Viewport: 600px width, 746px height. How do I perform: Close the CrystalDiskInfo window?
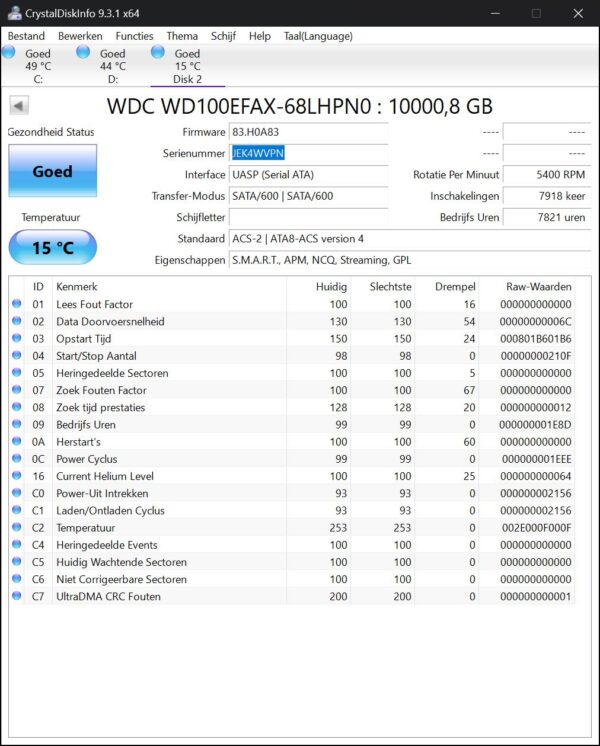[578, 13]
